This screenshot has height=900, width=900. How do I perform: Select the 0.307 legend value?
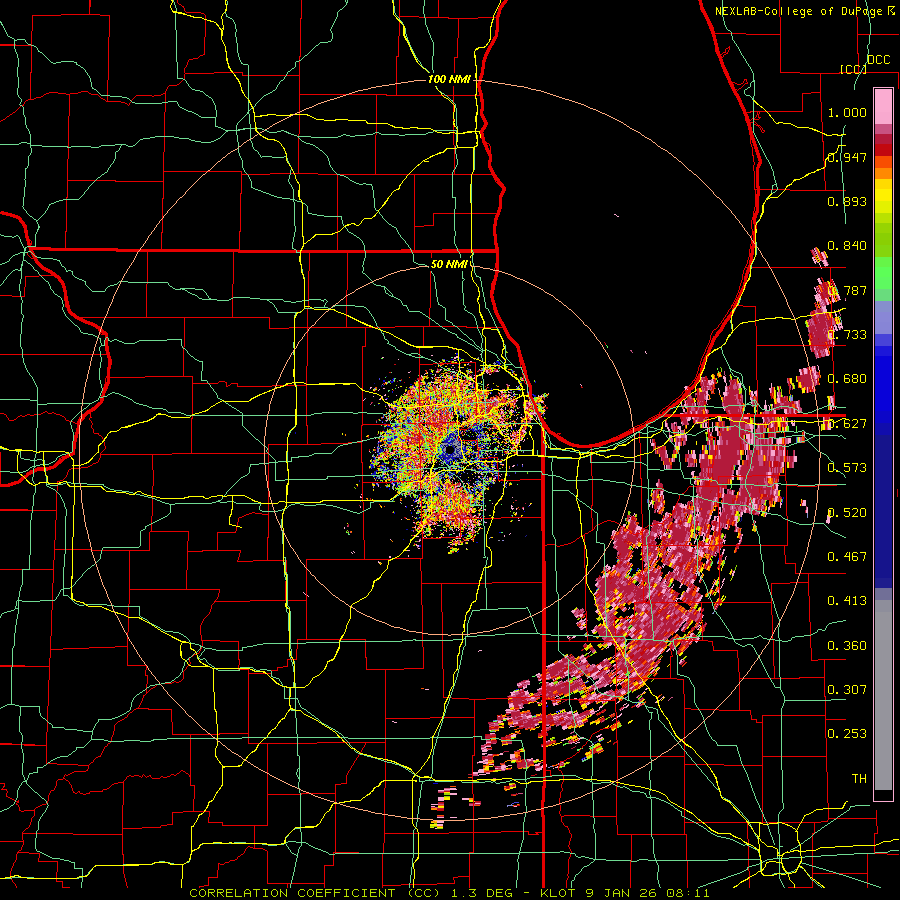click(847, 690)
